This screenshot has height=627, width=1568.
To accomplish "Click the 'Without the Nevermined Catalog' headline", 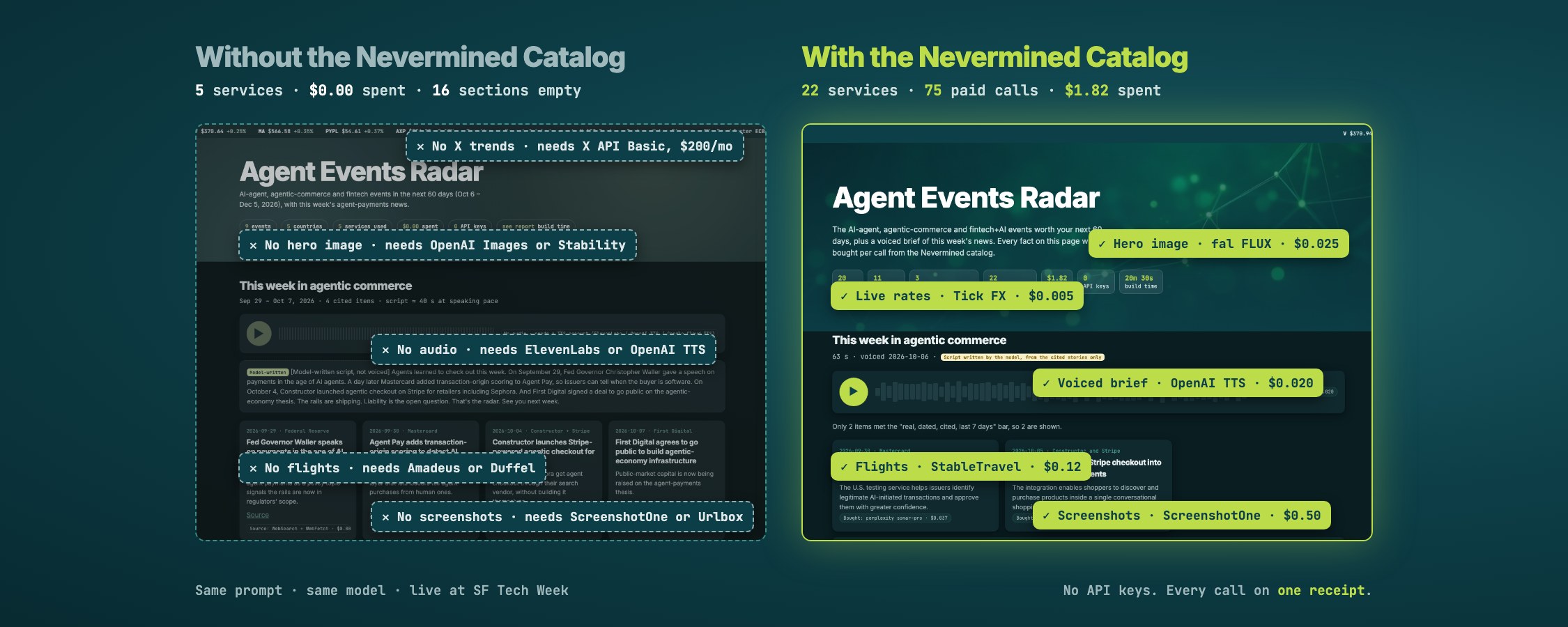I will [x=410, y=57].
